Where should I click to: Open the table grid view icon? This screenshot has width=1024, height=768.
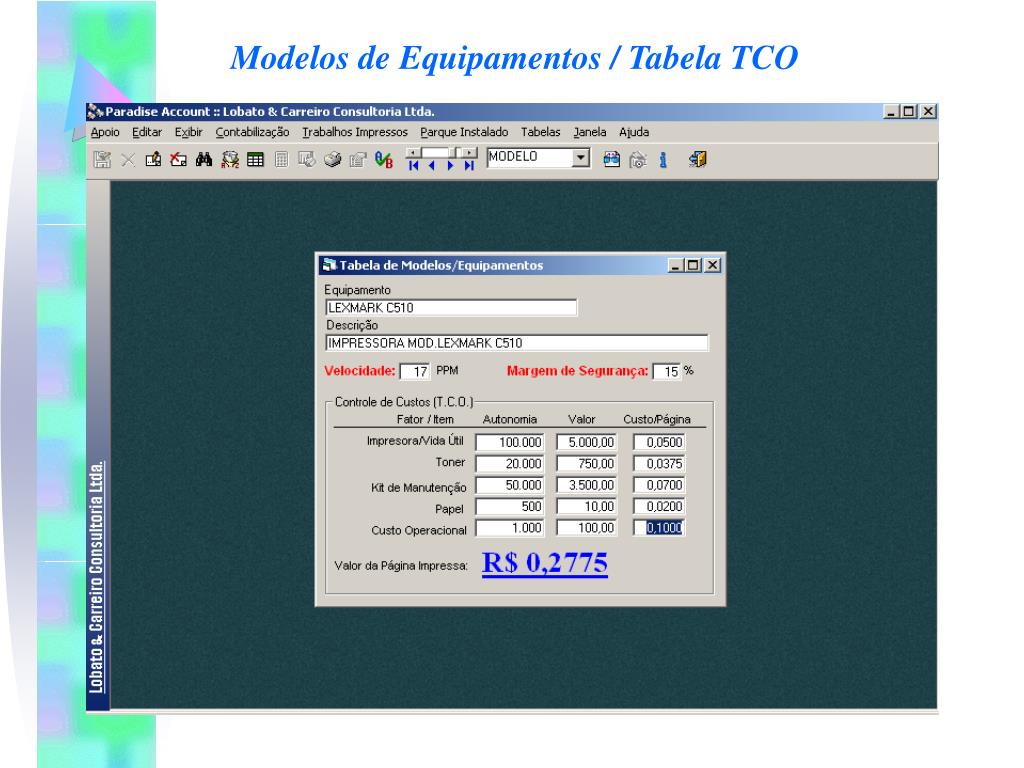[255, 159]
